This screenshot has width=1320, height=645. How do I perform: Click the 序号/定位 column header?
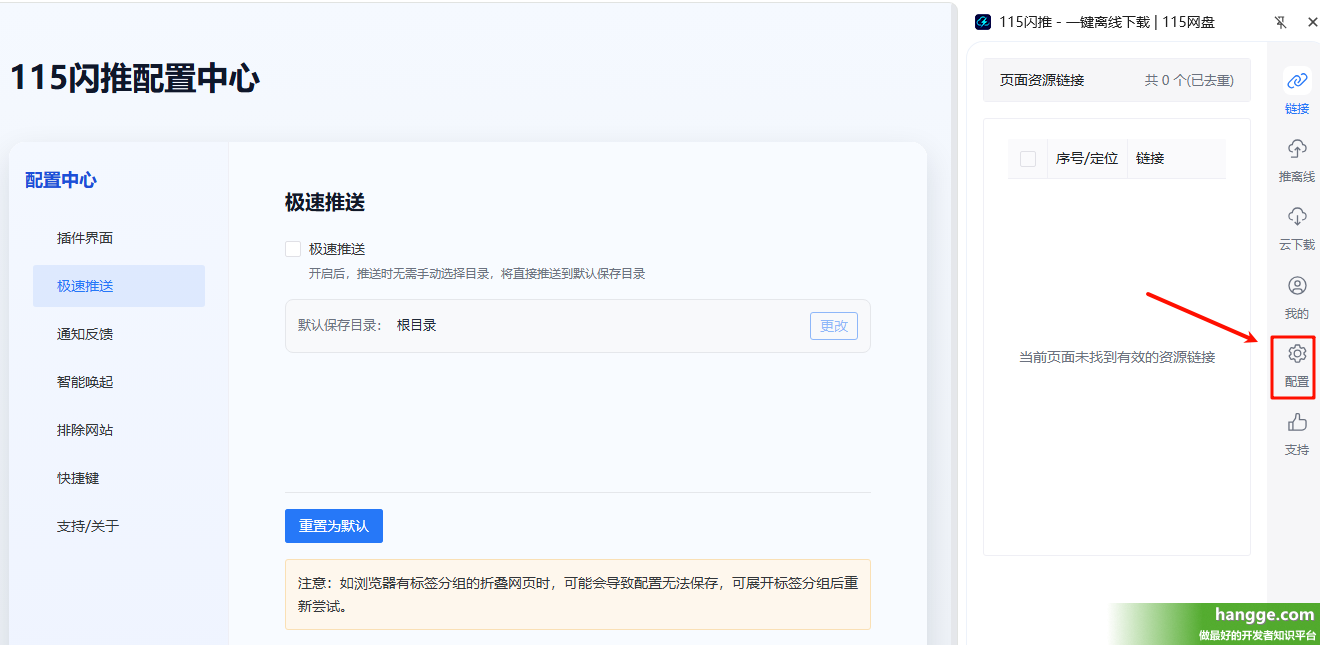click(x=1087, y=158)
